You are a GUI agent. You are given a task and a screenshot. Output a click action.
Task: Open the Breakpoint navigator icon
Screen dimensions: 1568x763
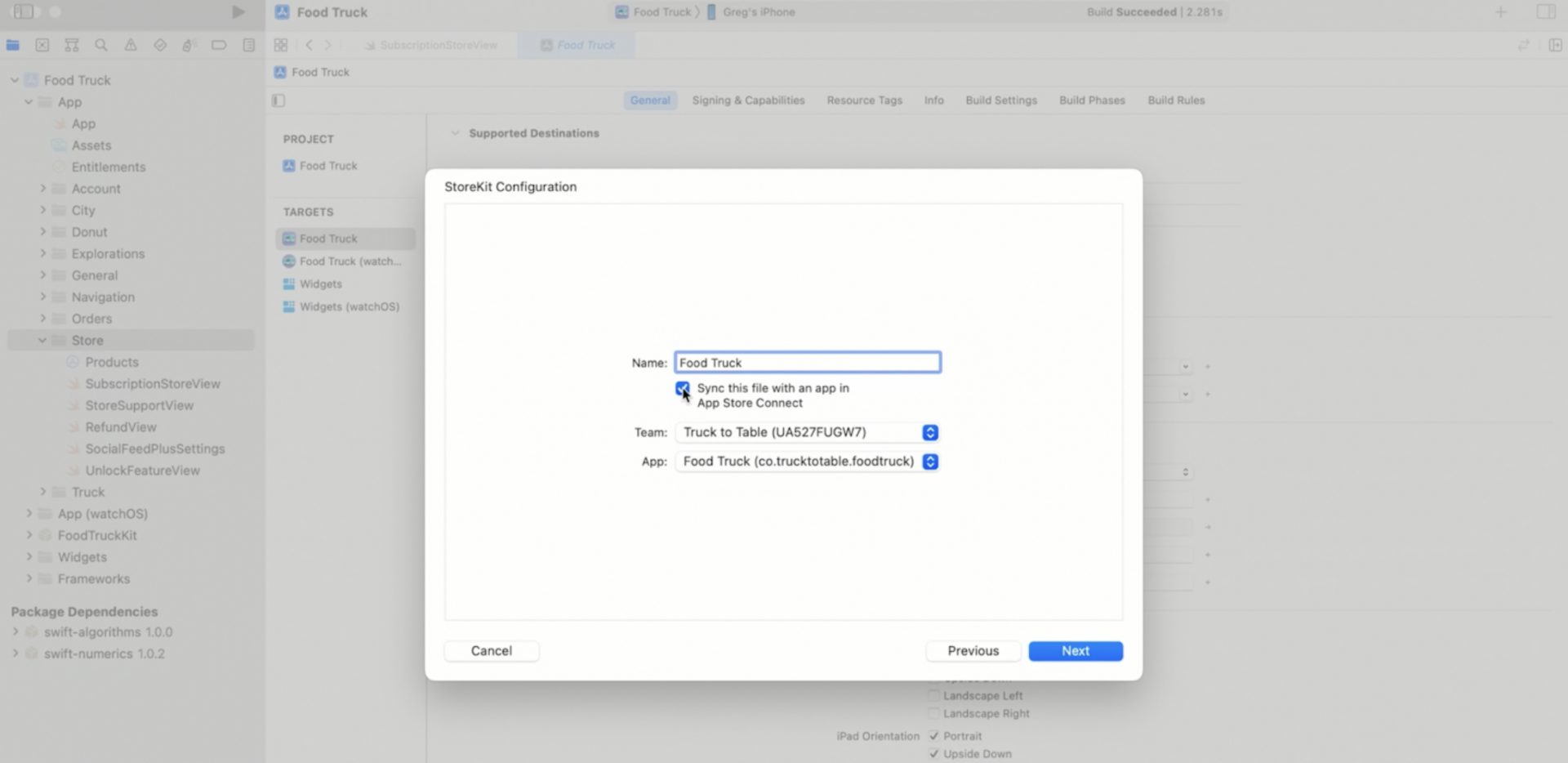click(x=219, y=45)
